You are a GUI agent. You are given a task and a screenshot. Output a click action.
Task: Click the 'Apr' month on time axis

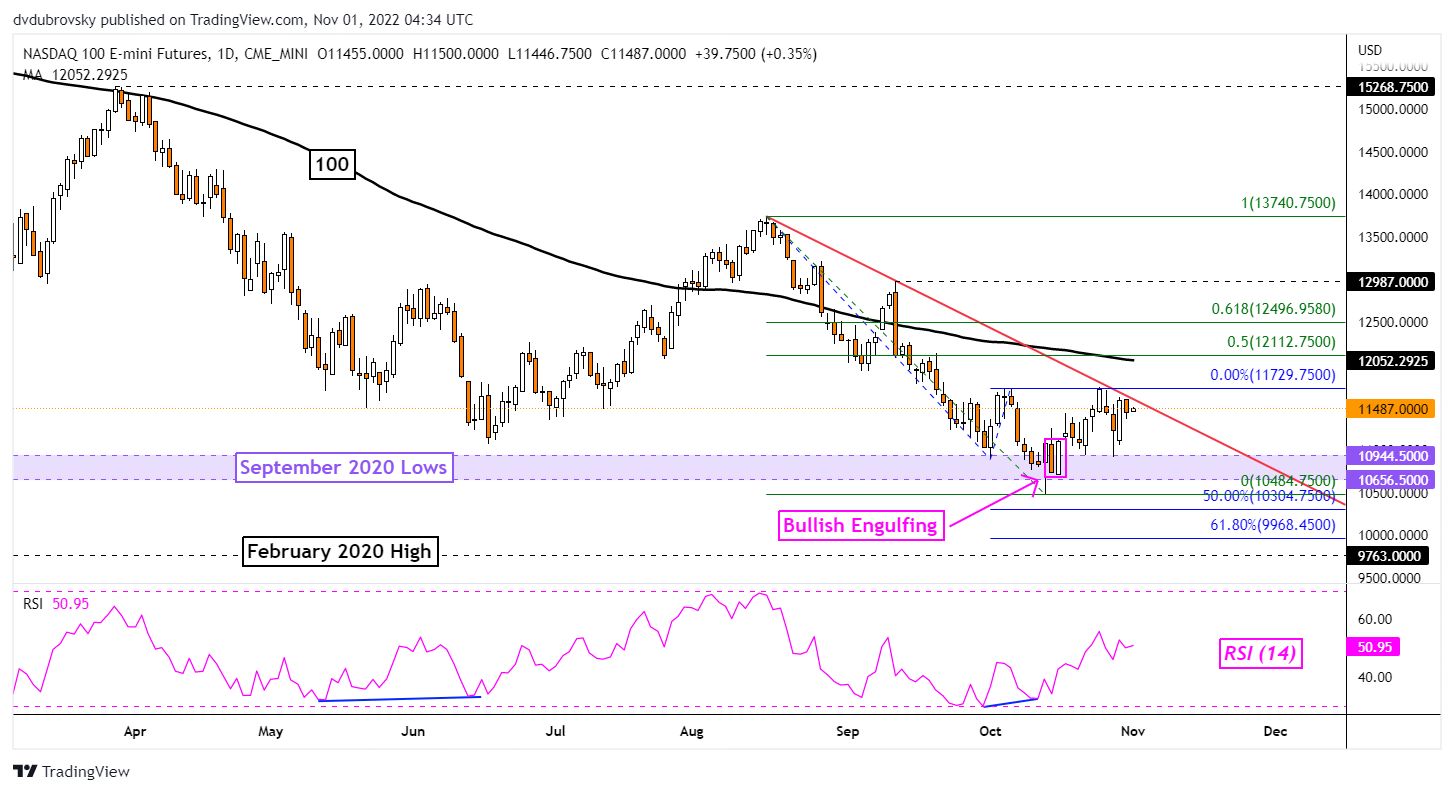(134, 732)
